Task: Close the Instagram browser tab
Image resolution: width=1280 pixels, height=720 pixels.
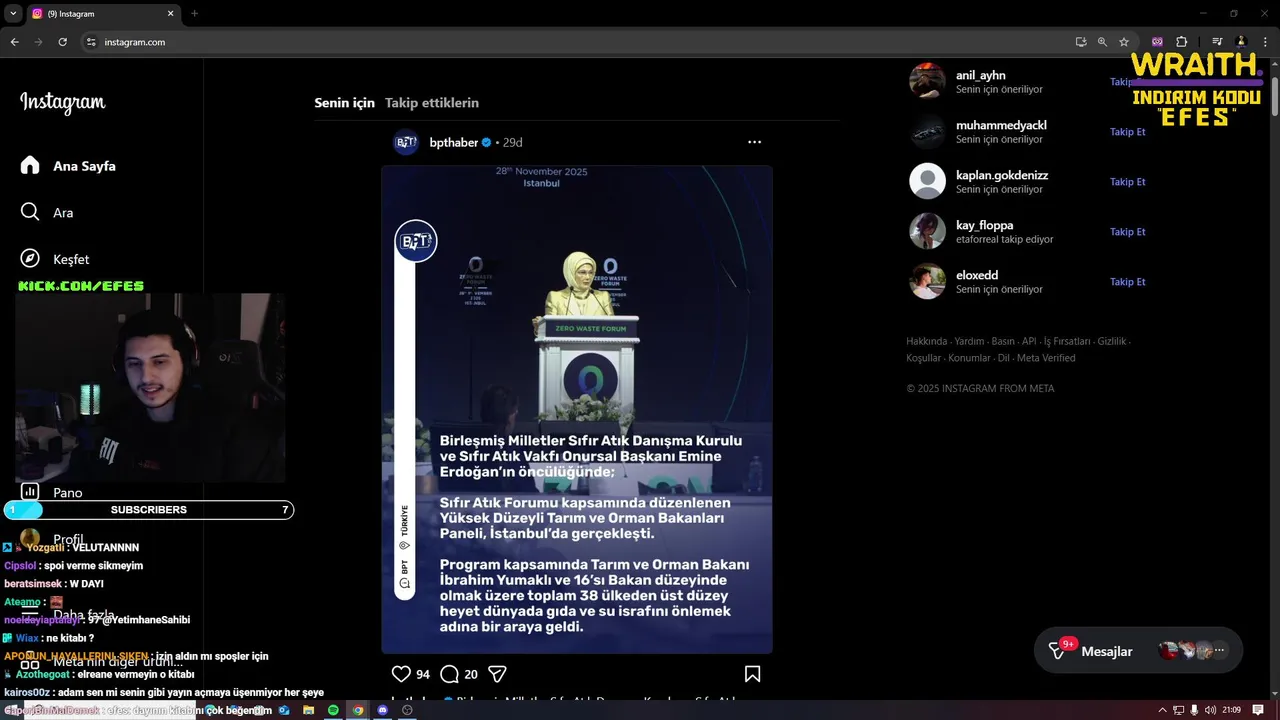Action: [x=170, y=14]
